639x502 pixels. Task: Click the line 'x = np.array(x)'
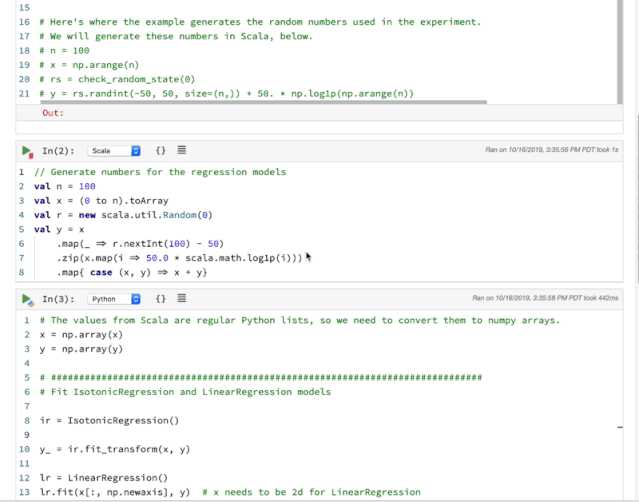(x=81, y=335)
